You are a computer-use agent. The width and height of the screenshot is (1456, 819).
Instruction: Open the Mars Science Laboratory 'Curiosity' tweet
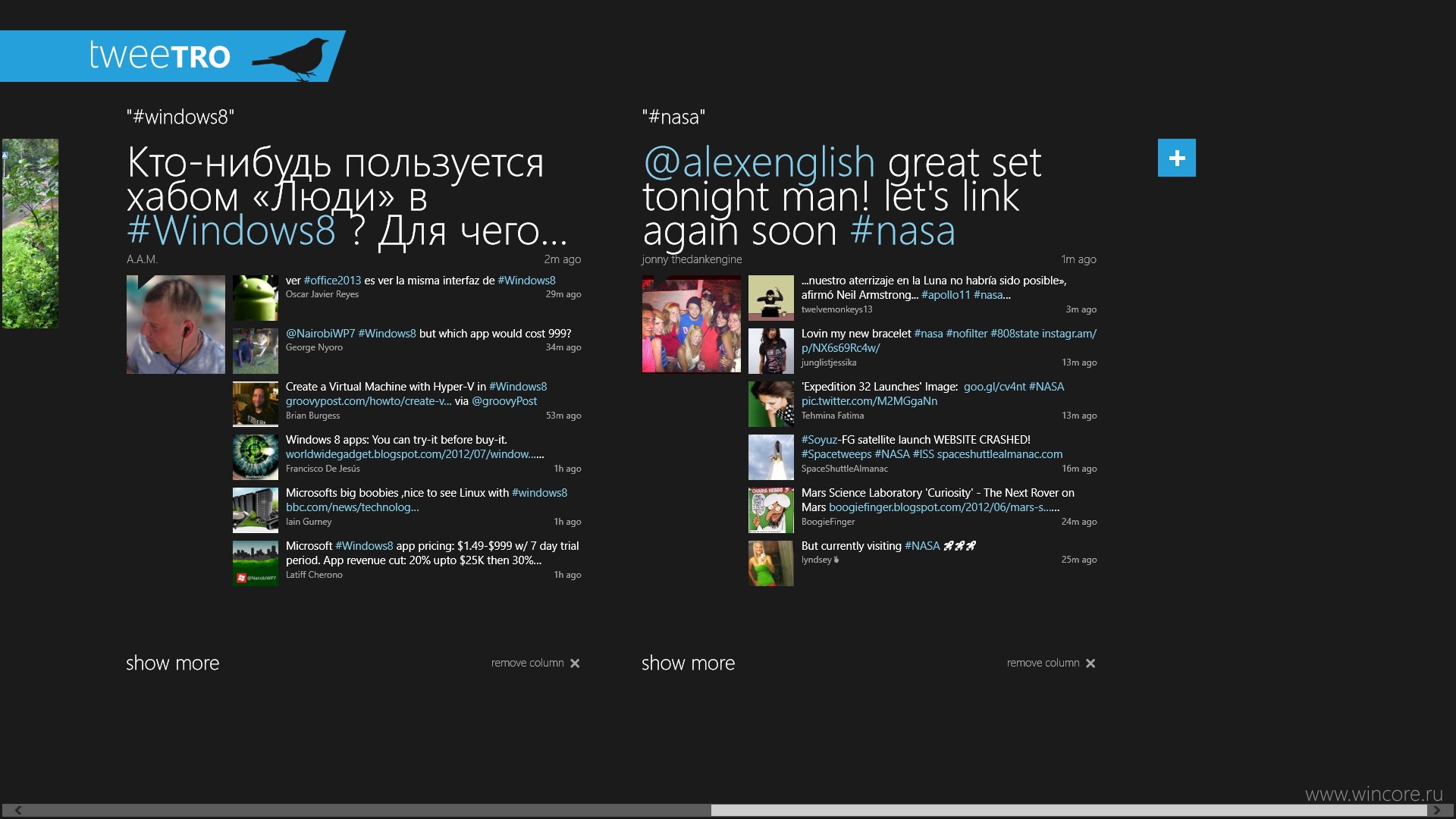(938, 500)
